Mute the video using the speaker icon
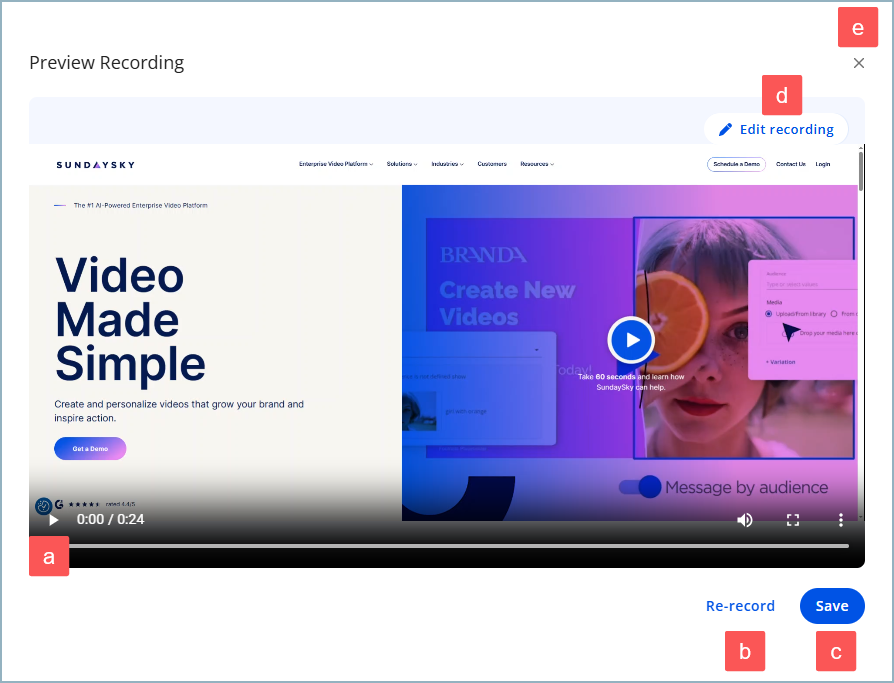 [745, 520]
